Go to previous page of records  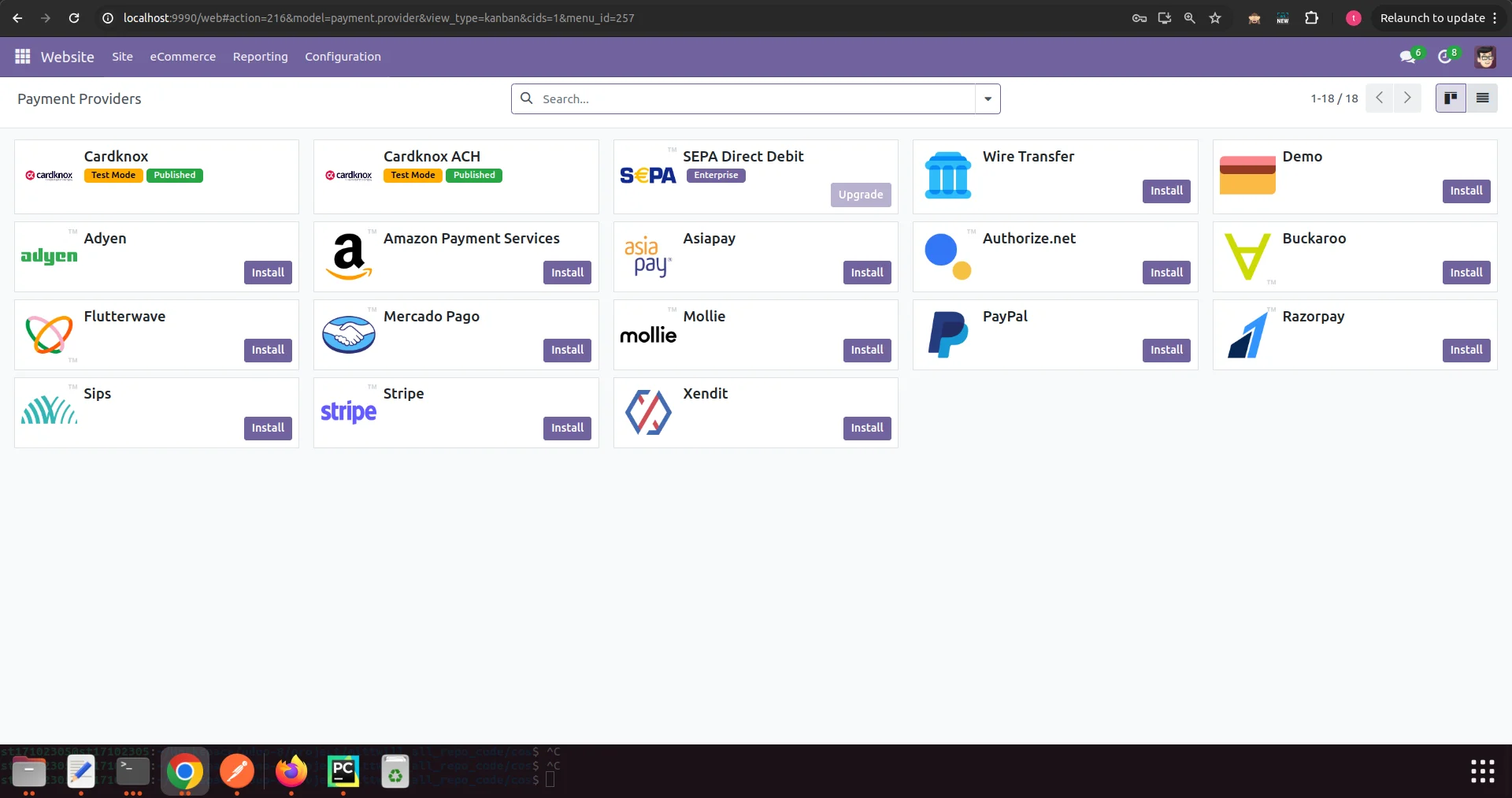(1379, 98)
